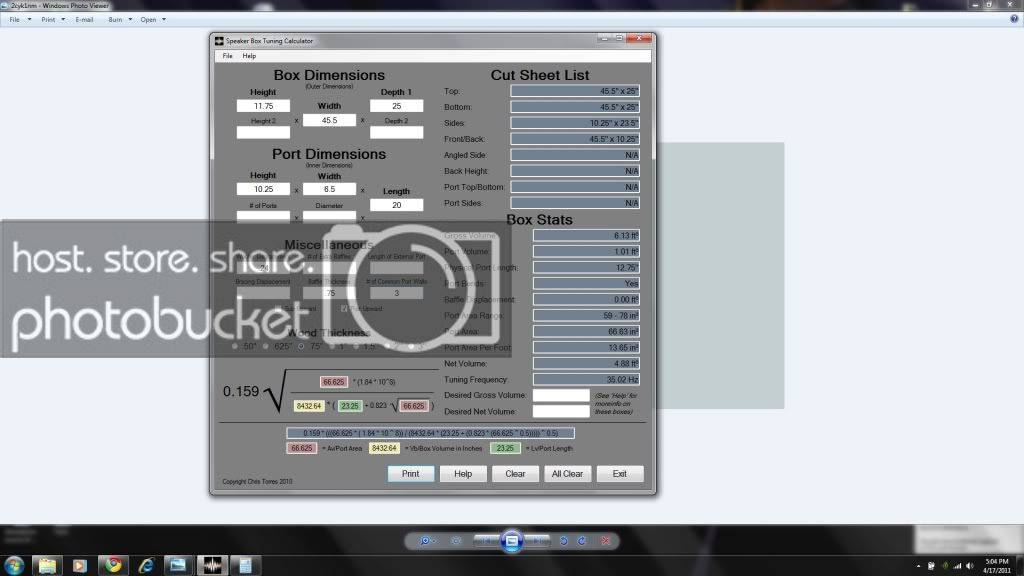Click the All Clear button
Image resolution: width=1024 pixels, height=576 pixels.
pyautogui.click(x=568, y=473)
